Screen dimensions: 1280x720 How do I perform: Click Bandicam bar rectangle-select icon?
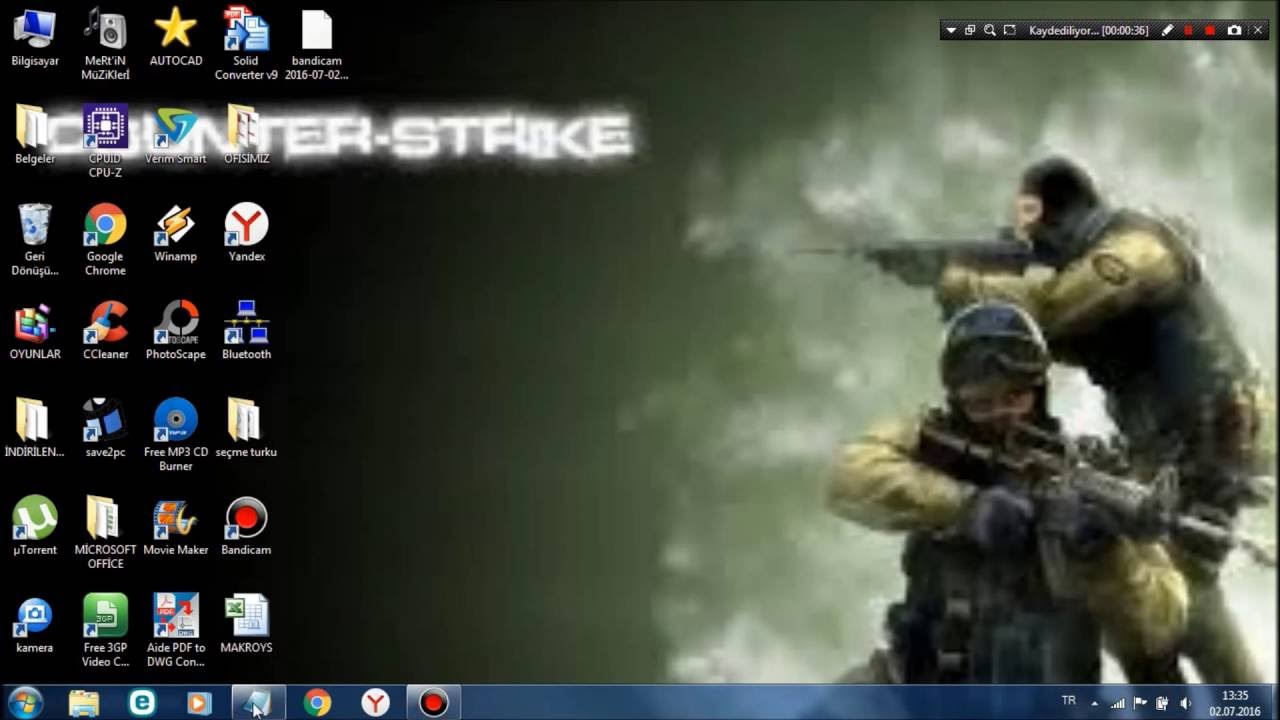pyautogui.click(x=1010, y=31)
